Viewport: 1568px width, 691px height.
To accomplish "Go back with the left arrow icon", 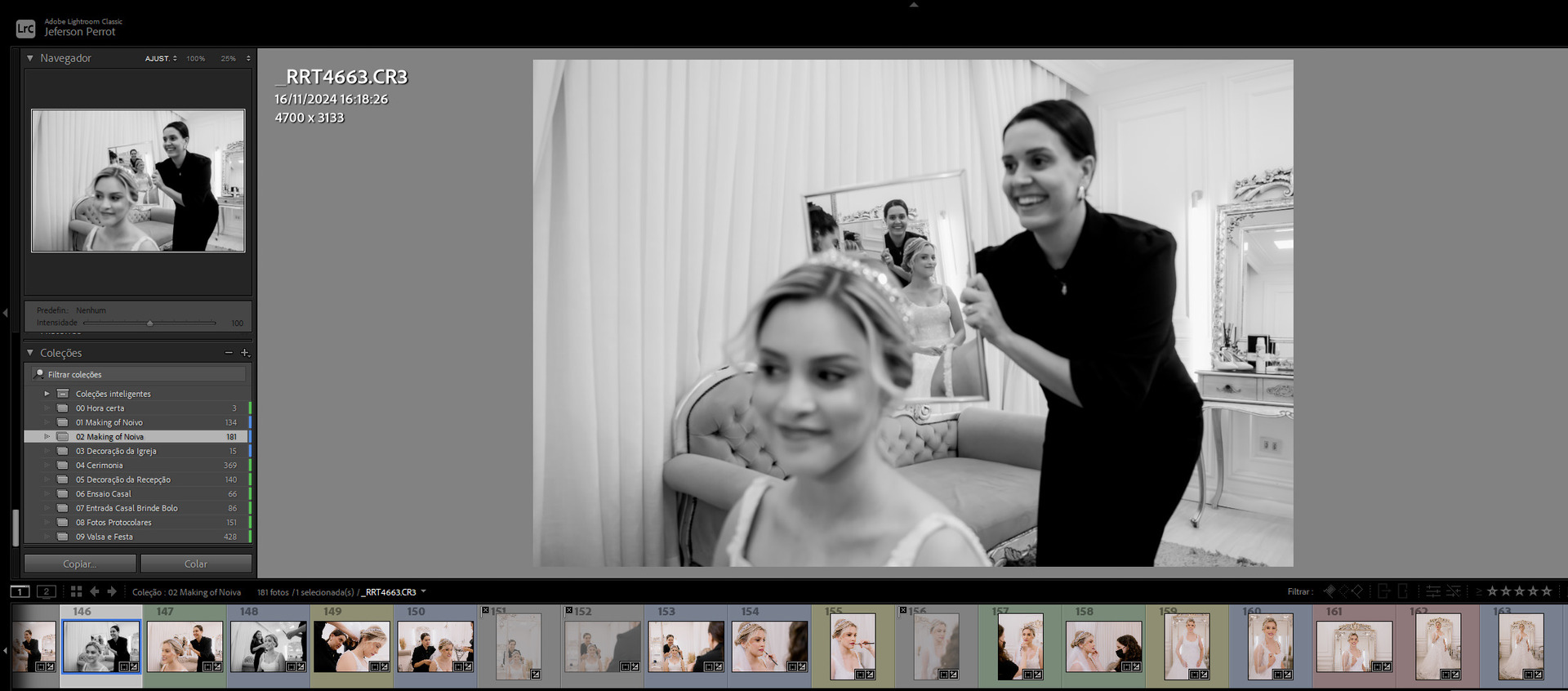I will 95,591.
